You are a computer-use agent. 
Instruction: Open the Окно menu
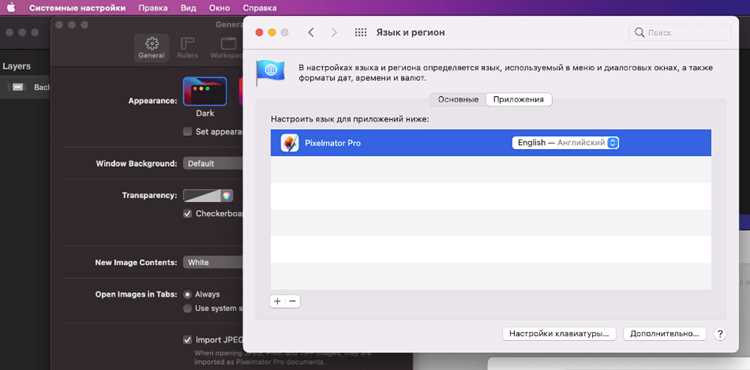coord(220,8)
